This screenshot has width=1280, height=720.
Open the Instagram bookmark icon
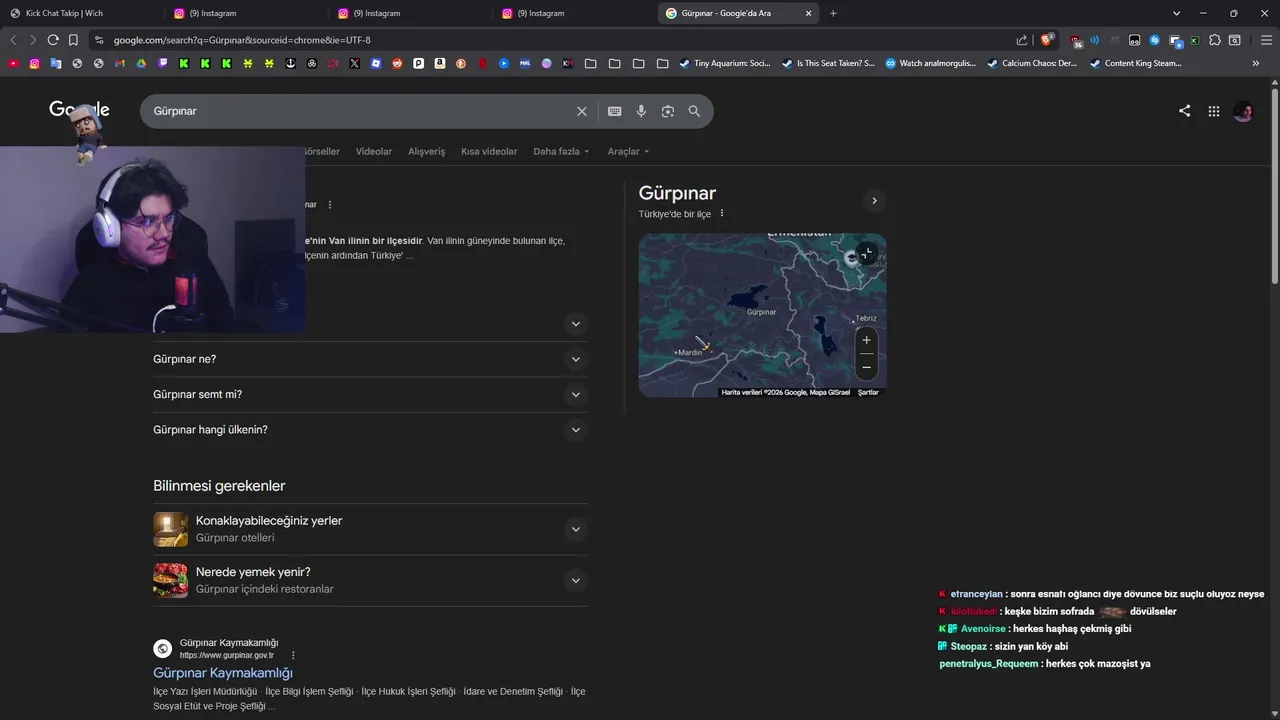point(34,63)
